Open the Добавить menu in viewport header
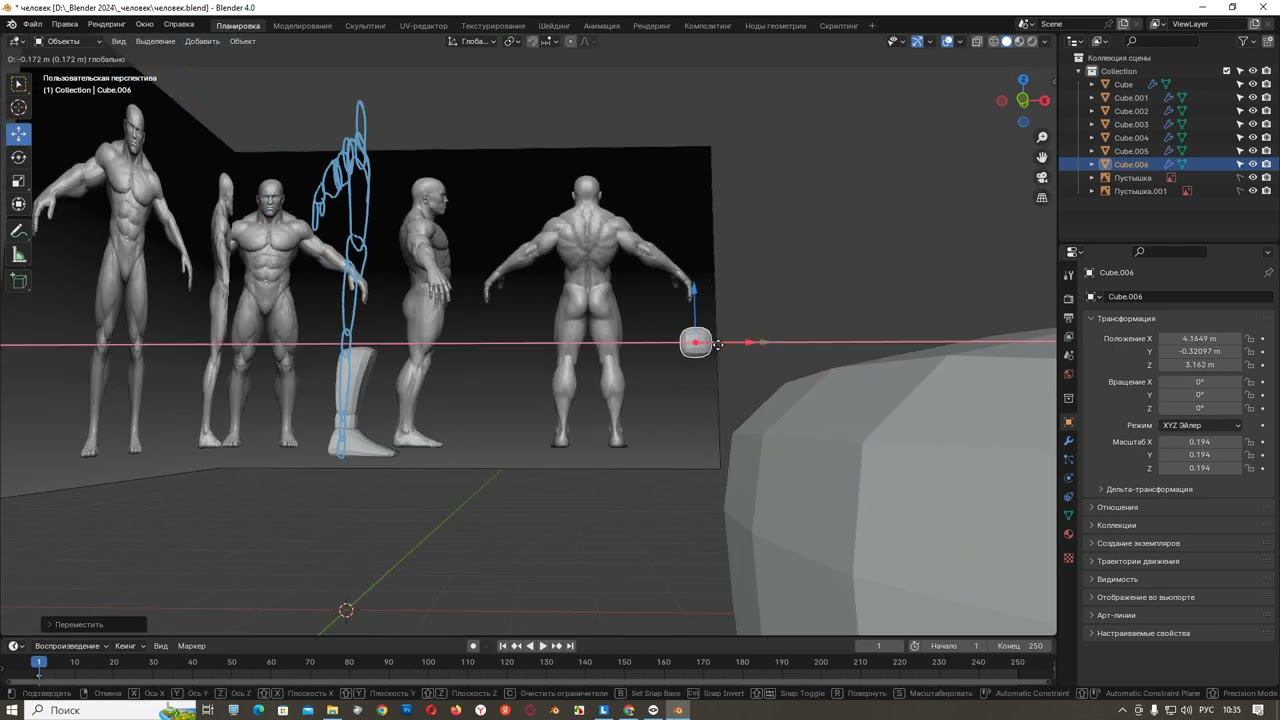The height and width of the screenshot is (720, 1280). tap(202, 41)
